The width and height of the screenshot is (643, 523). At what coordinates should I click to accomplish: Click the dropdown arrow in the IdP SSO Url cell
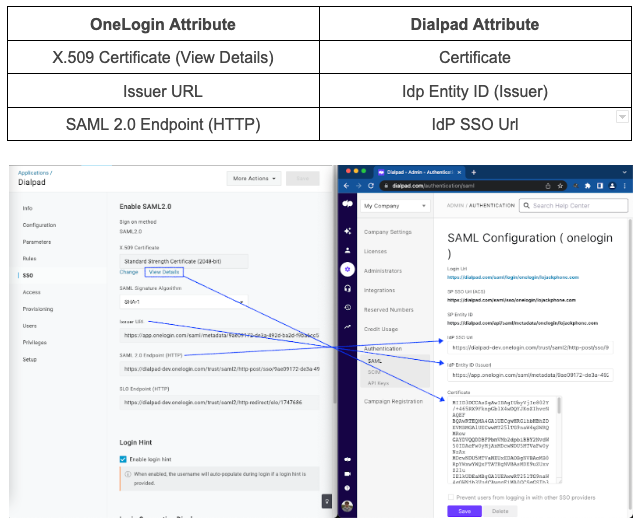coord(622,116)
